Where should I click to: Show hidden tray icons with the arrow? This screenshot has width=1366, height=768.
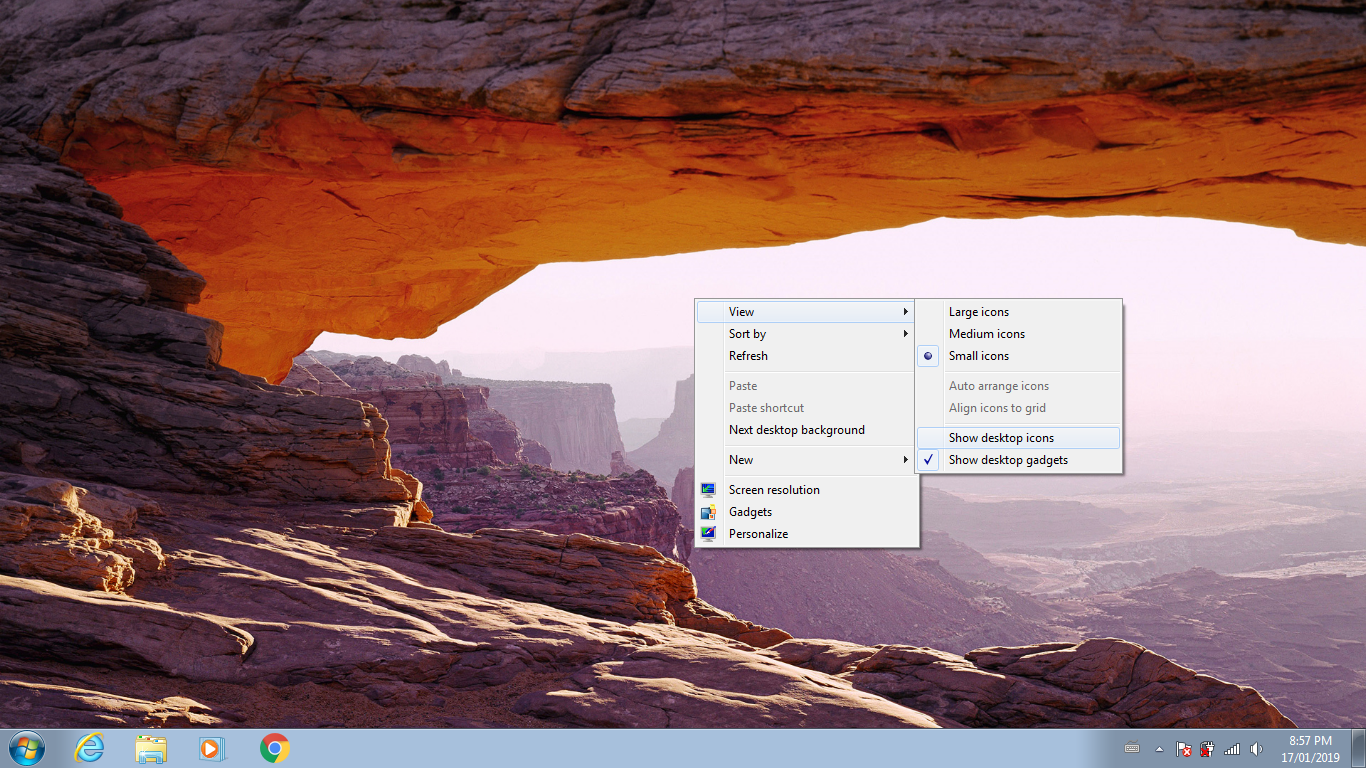[1159, 748]
